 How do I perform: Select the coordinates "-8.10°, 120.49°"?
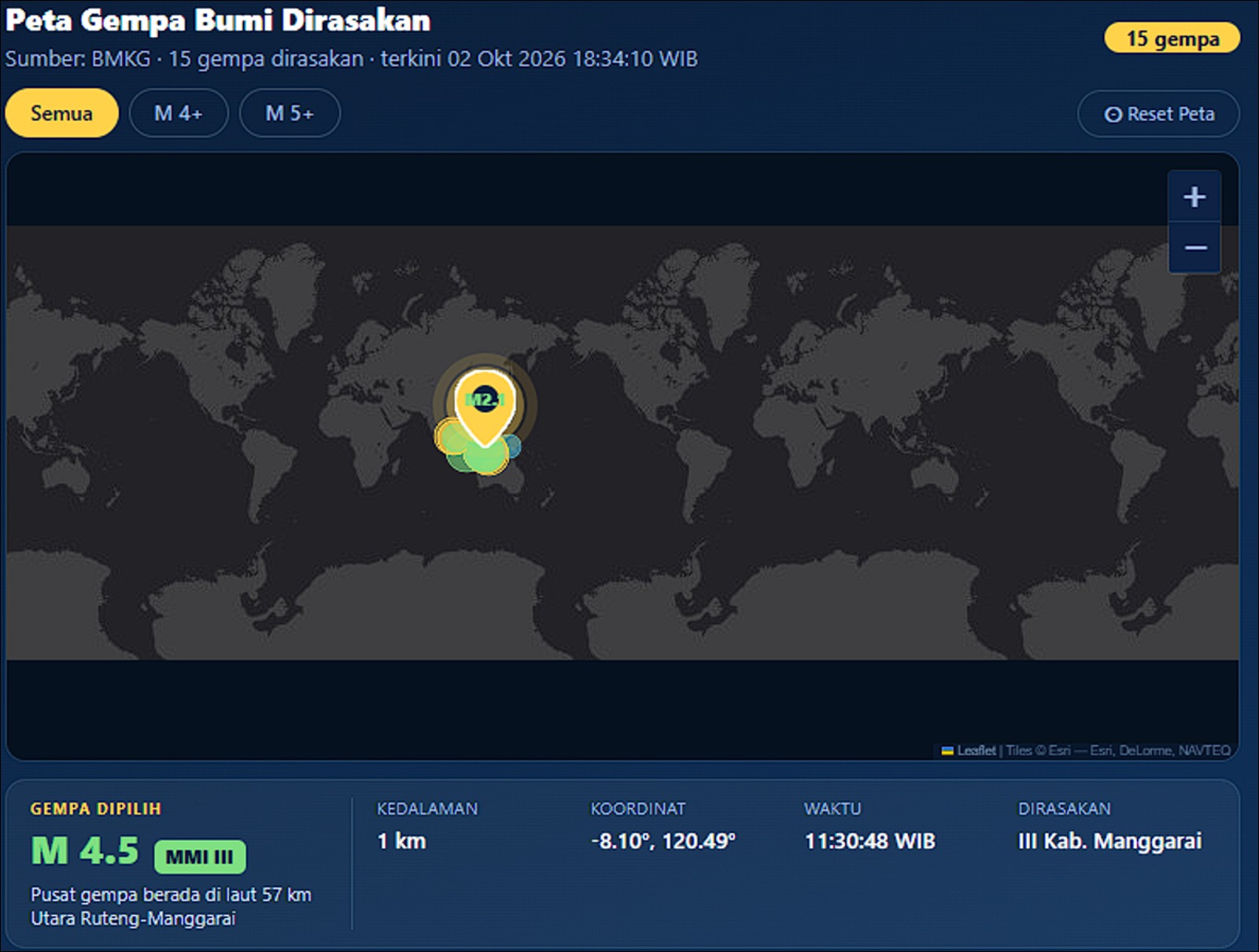663,841
